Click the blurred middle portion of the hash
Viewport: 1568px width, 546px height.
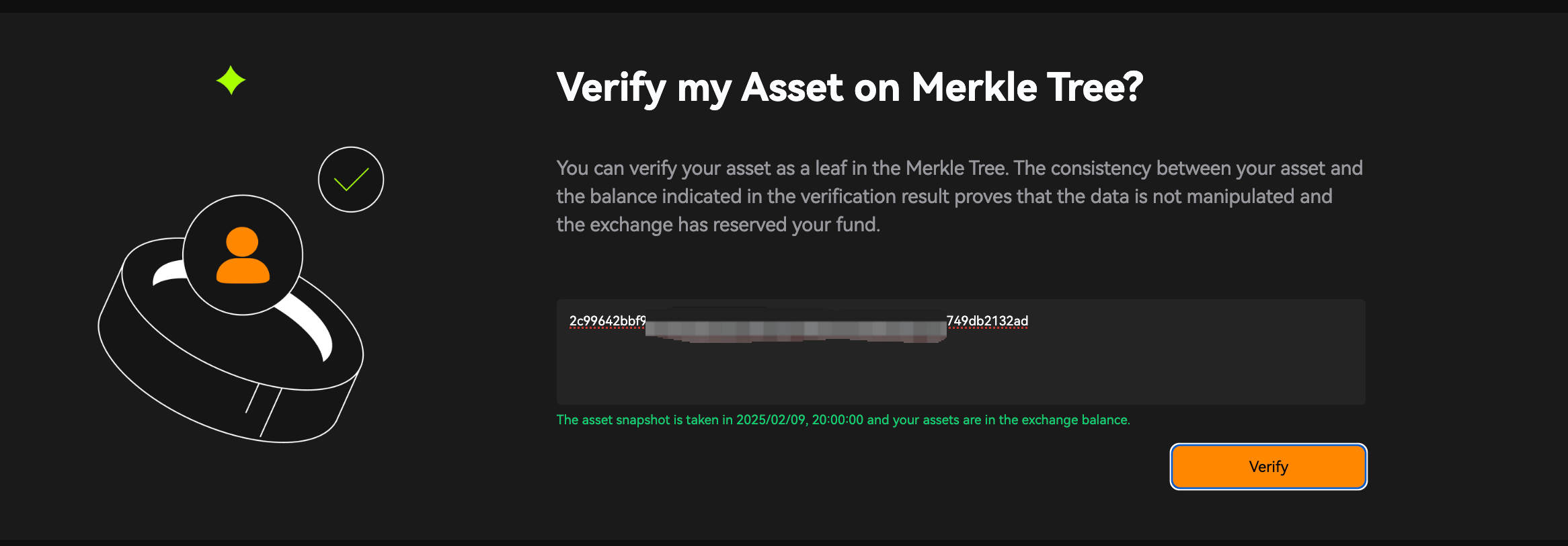(x=796, y=329)
